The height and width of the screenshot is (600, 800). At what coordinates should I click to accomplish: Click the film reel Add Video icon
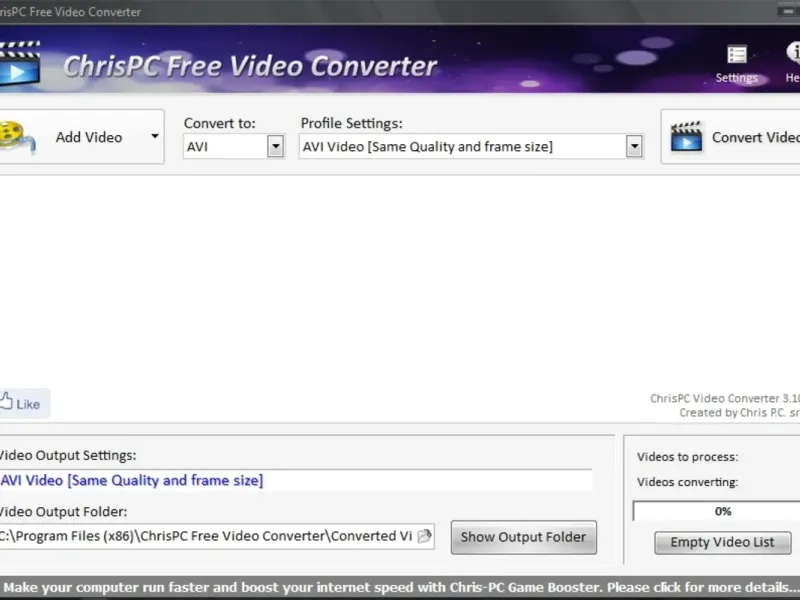pos(16,137)
